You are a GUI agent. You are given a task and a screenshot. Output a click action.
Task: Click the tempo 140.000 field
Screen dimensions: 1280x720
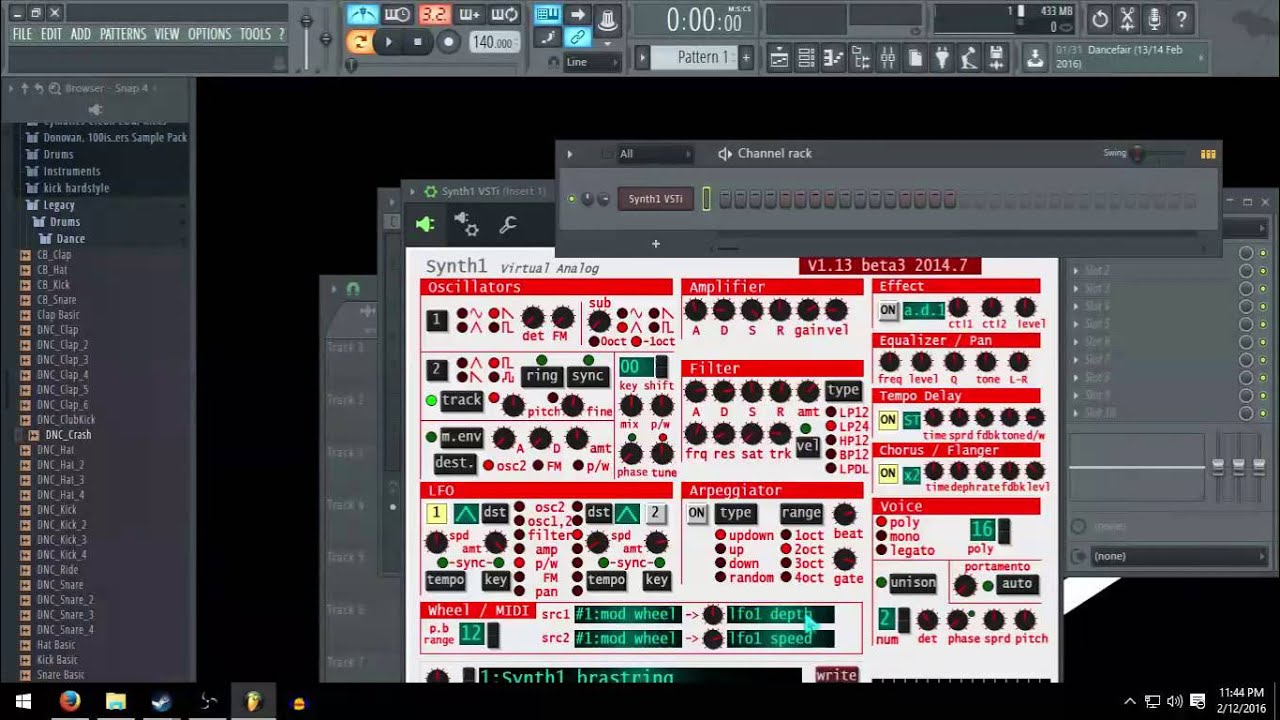[494, 43]
